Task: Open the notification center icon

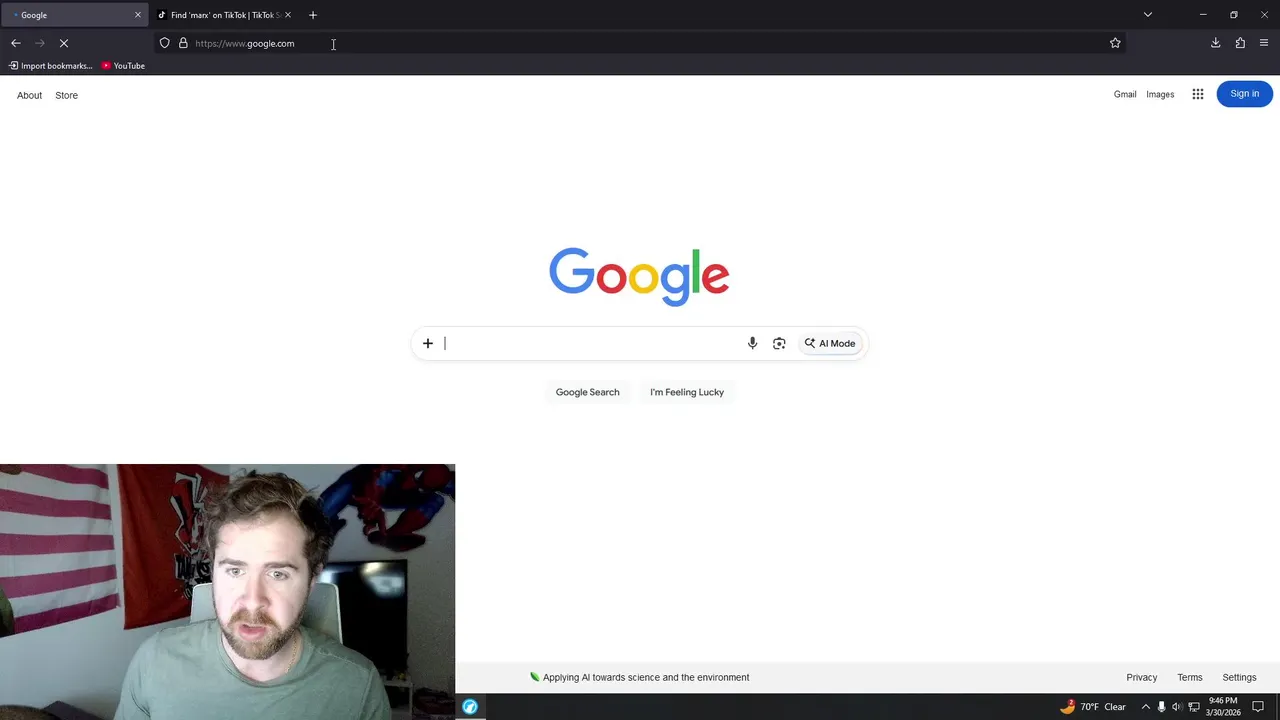Action: 1259,707
